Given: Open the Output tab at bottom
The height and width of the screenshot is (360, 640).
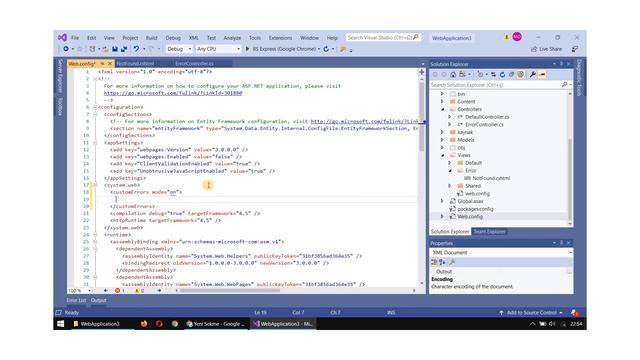Looking at the screenshot, I should [98, 300].
